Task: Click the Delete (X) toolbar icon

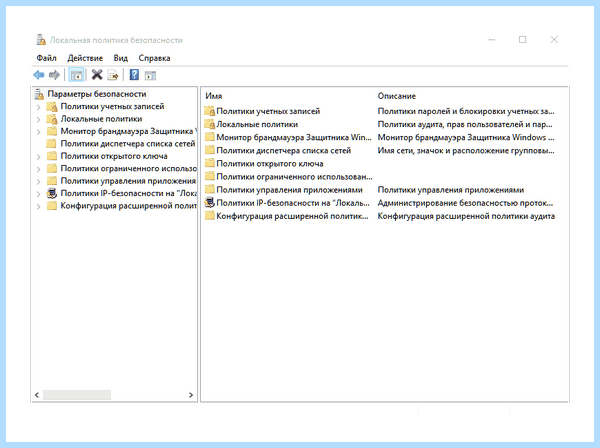Action: click(x=97, y=75)
